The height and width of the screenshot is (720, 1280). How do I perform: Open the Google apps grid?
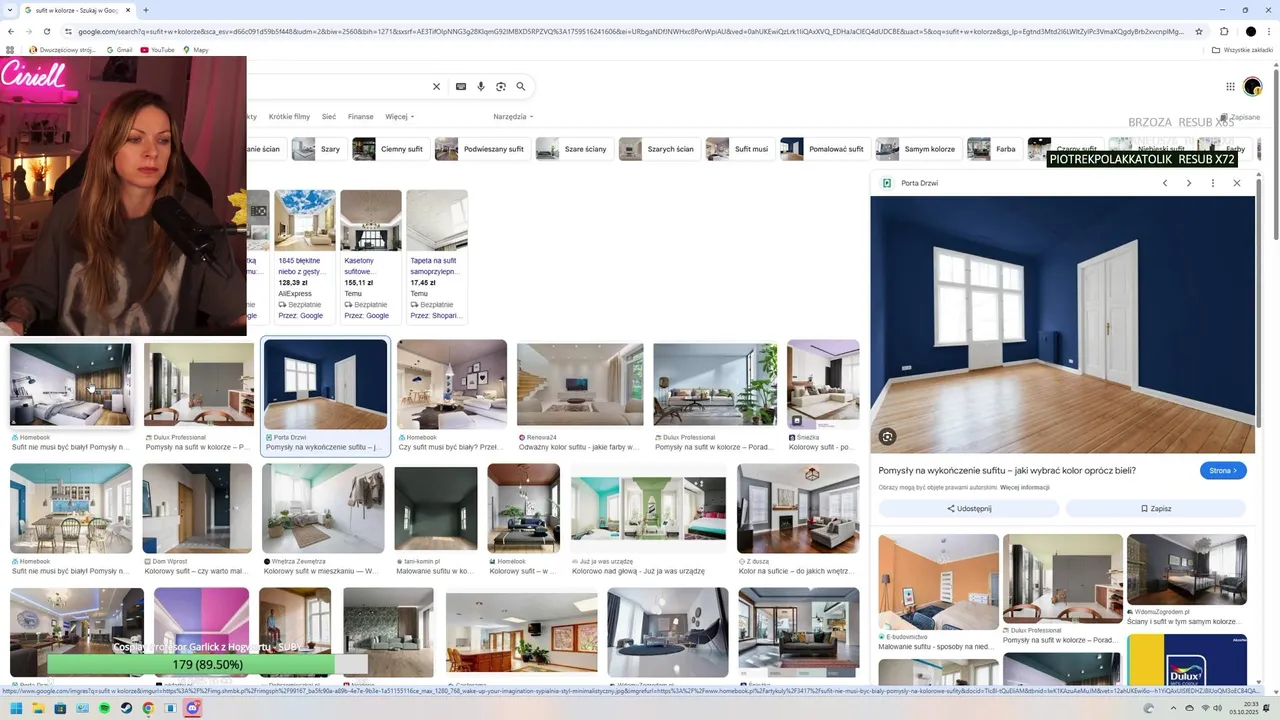click(x=1230, y=87)
